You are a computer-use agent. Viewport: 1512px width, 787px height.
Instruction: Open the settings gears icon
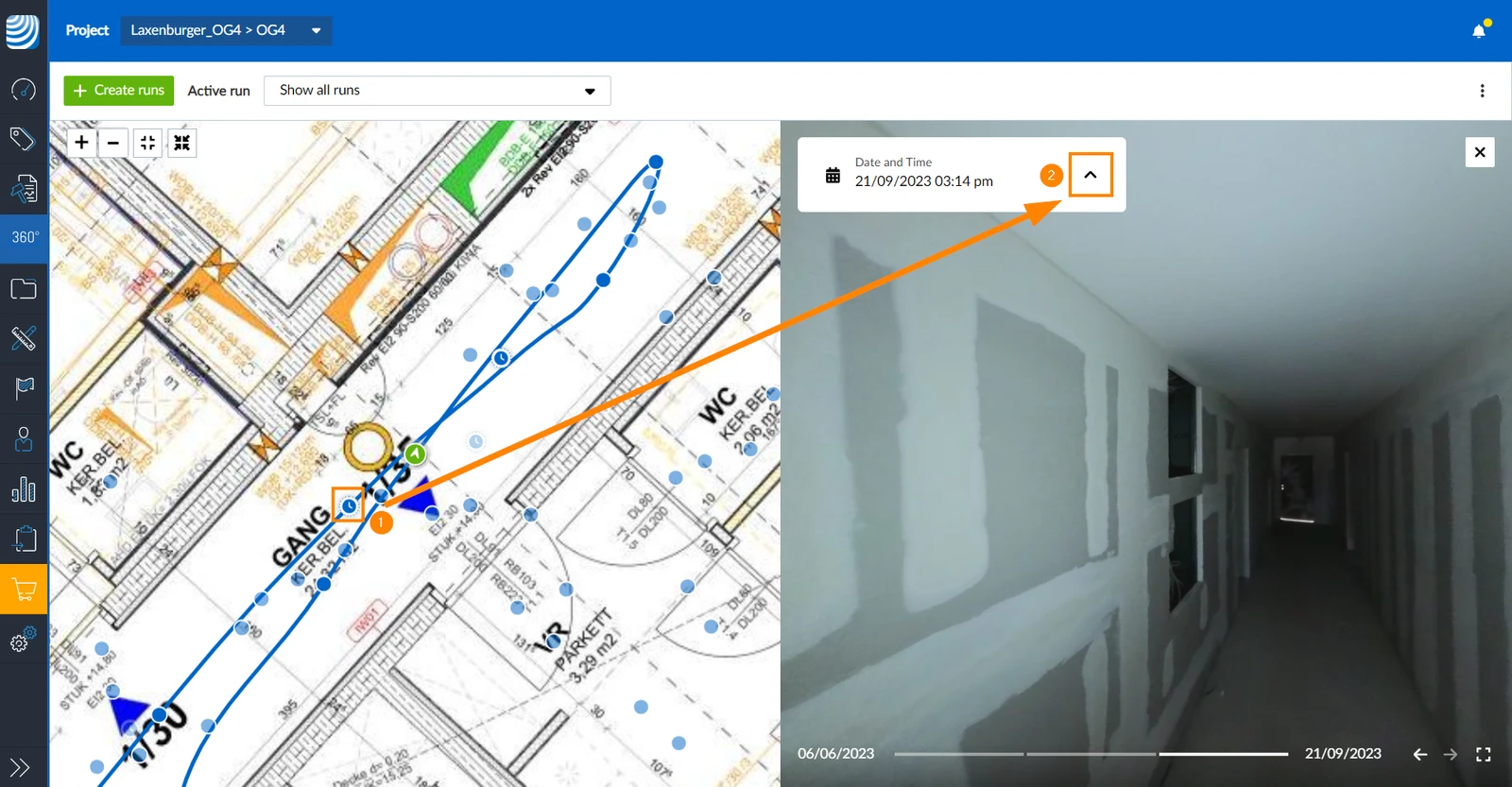(x=24, y=640)
